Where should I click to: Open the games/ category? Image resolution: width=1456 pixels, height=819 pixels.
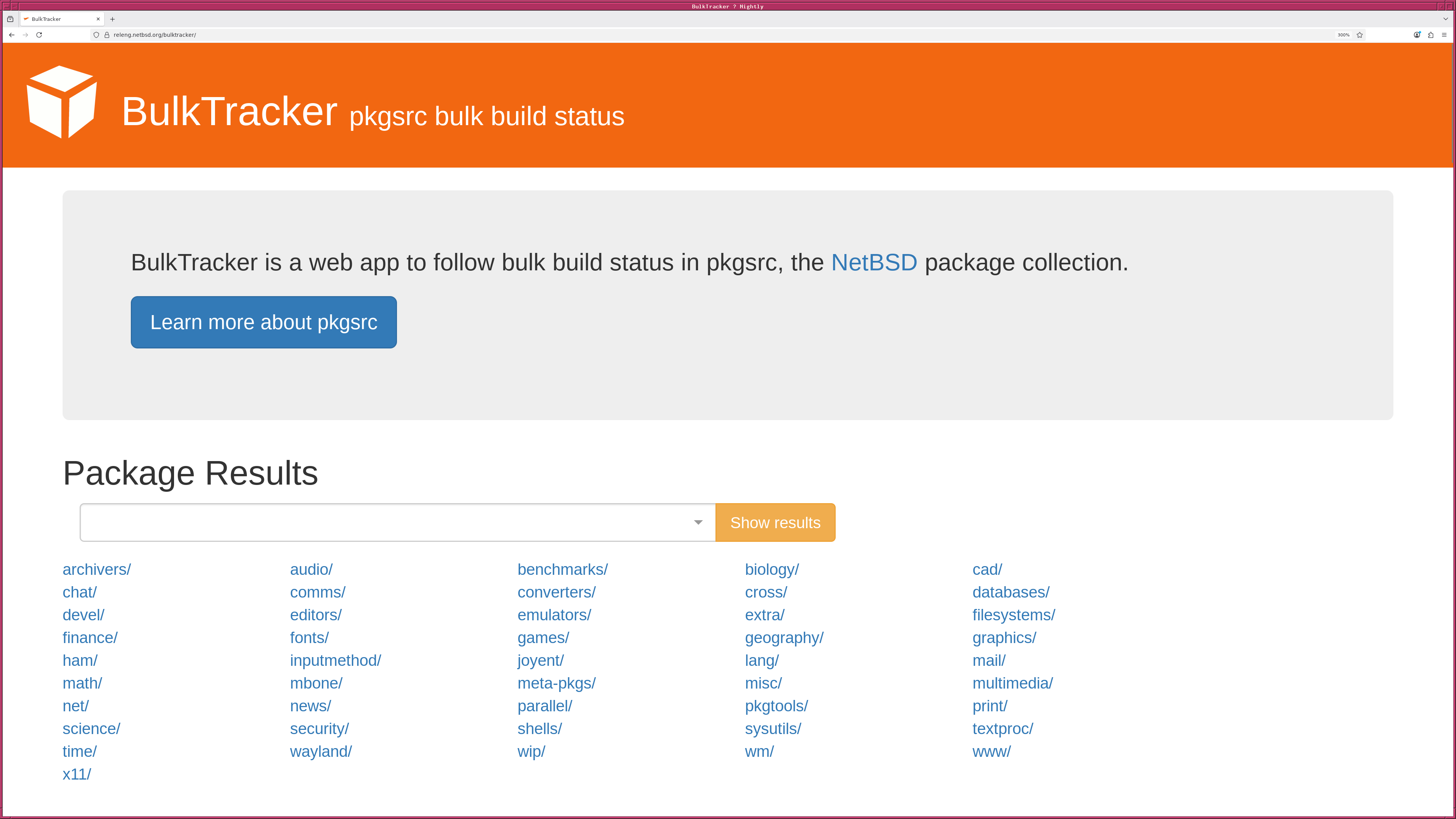click(544, 637)
